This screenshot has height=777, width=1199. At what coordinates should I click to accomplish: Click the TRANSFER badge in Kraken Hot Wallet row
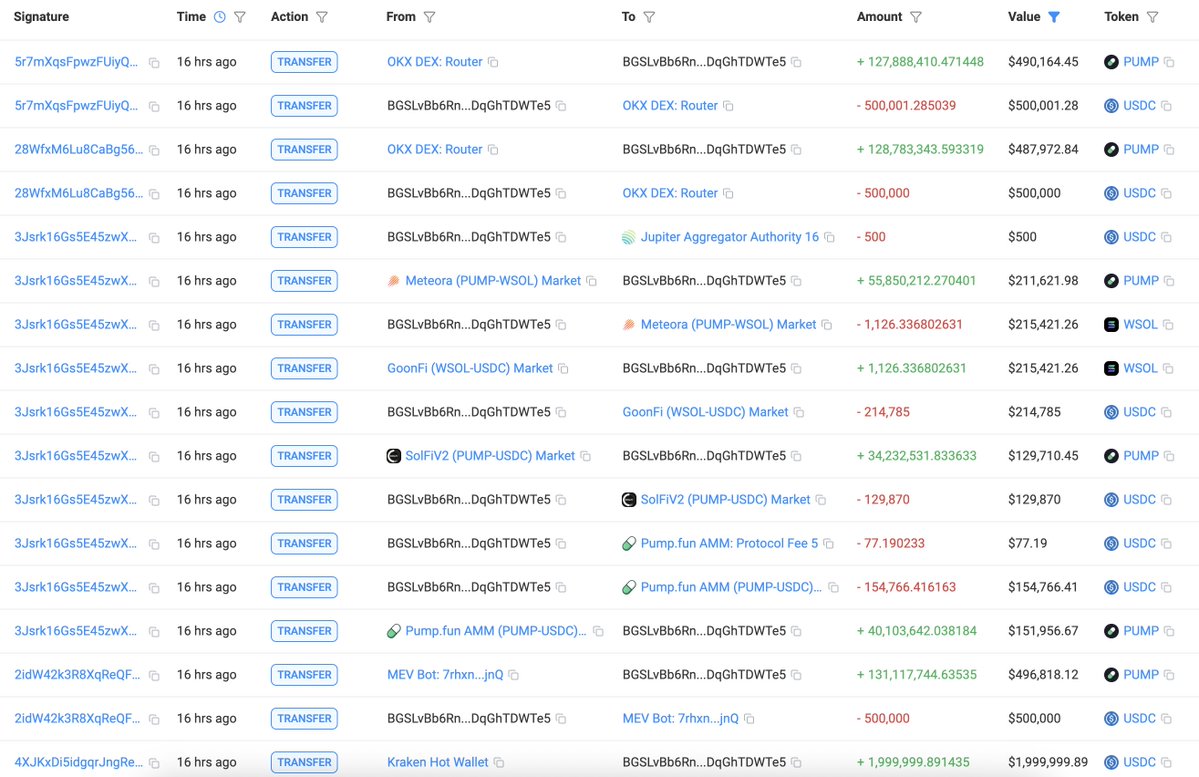coord(304,762)
